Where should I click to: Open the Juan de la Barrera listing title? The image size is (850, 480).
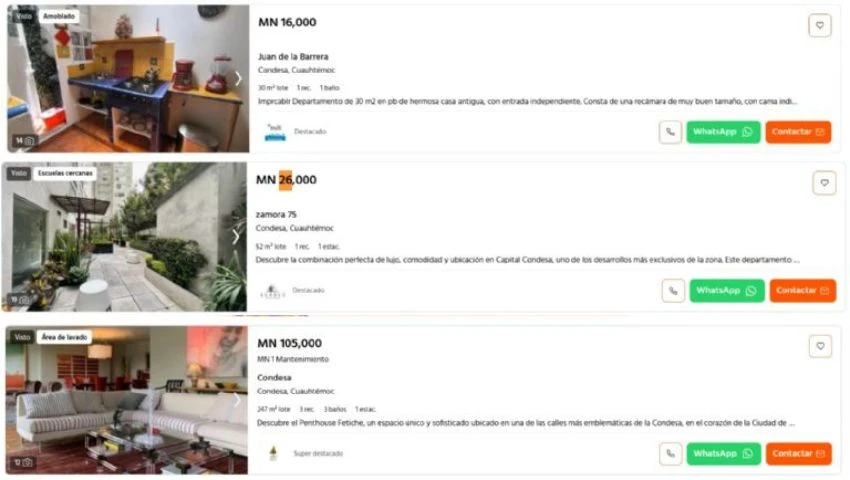point(293,56)
